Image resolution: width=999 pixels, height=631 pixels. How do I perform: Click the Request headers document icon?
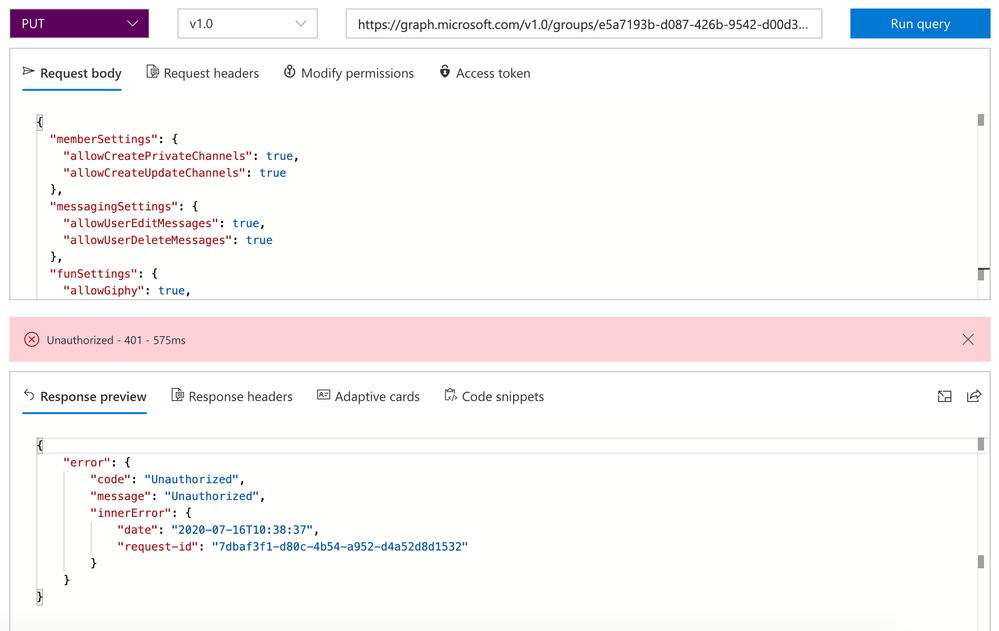[152, 72]
